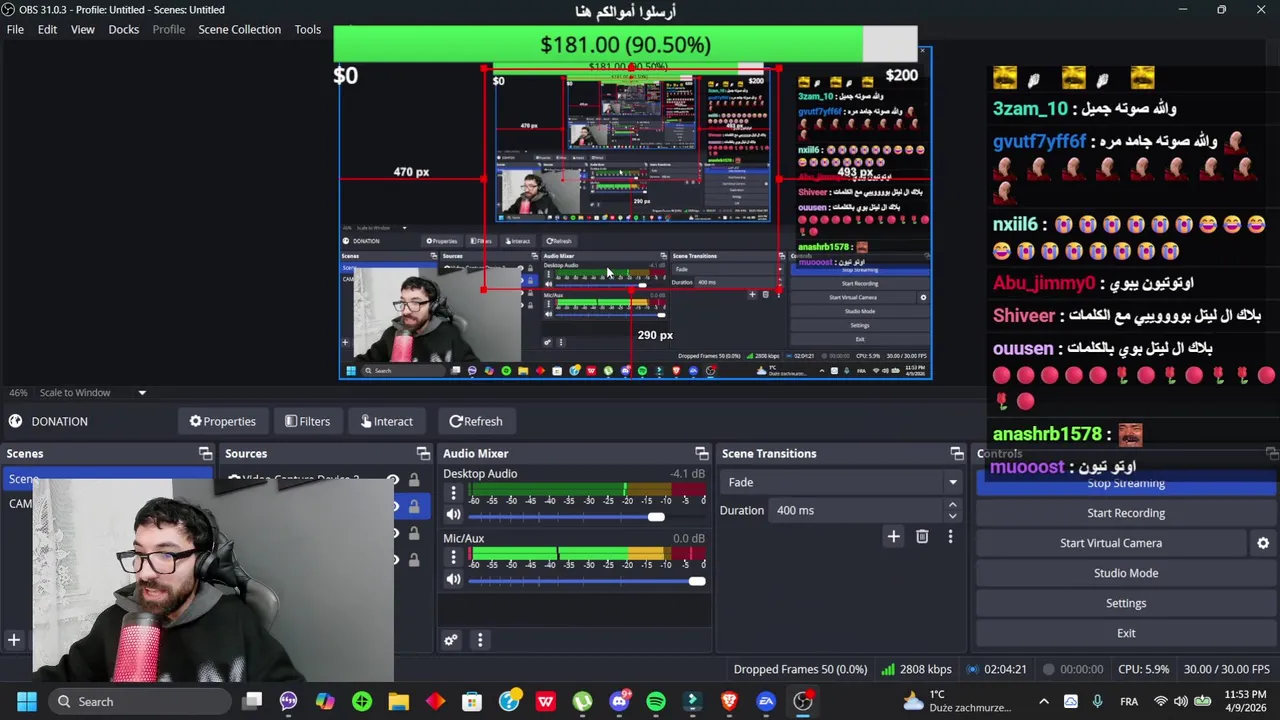This screenshot has width=1280, height=720.
Task: Remove transition with trash icon
Action: (922, 537)
